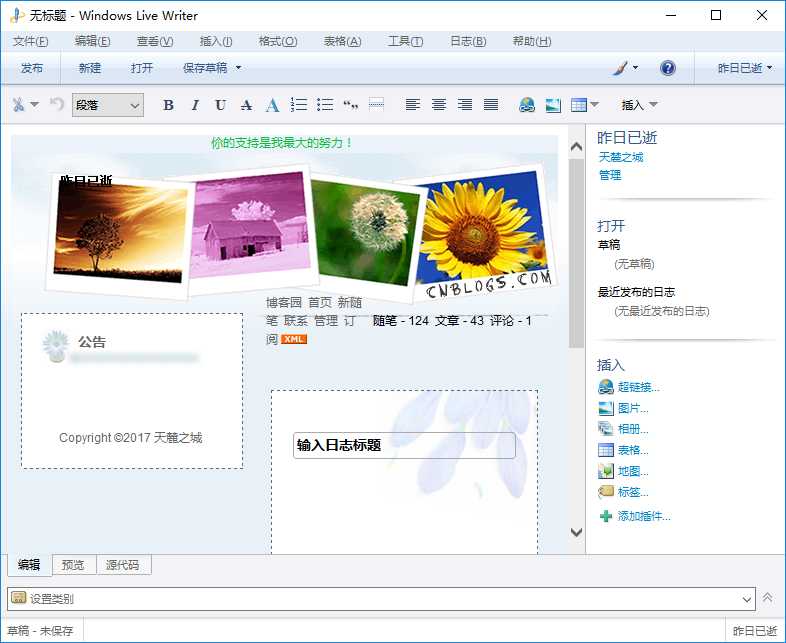Click the sidebar 相册 album icon

pos(606,429)
